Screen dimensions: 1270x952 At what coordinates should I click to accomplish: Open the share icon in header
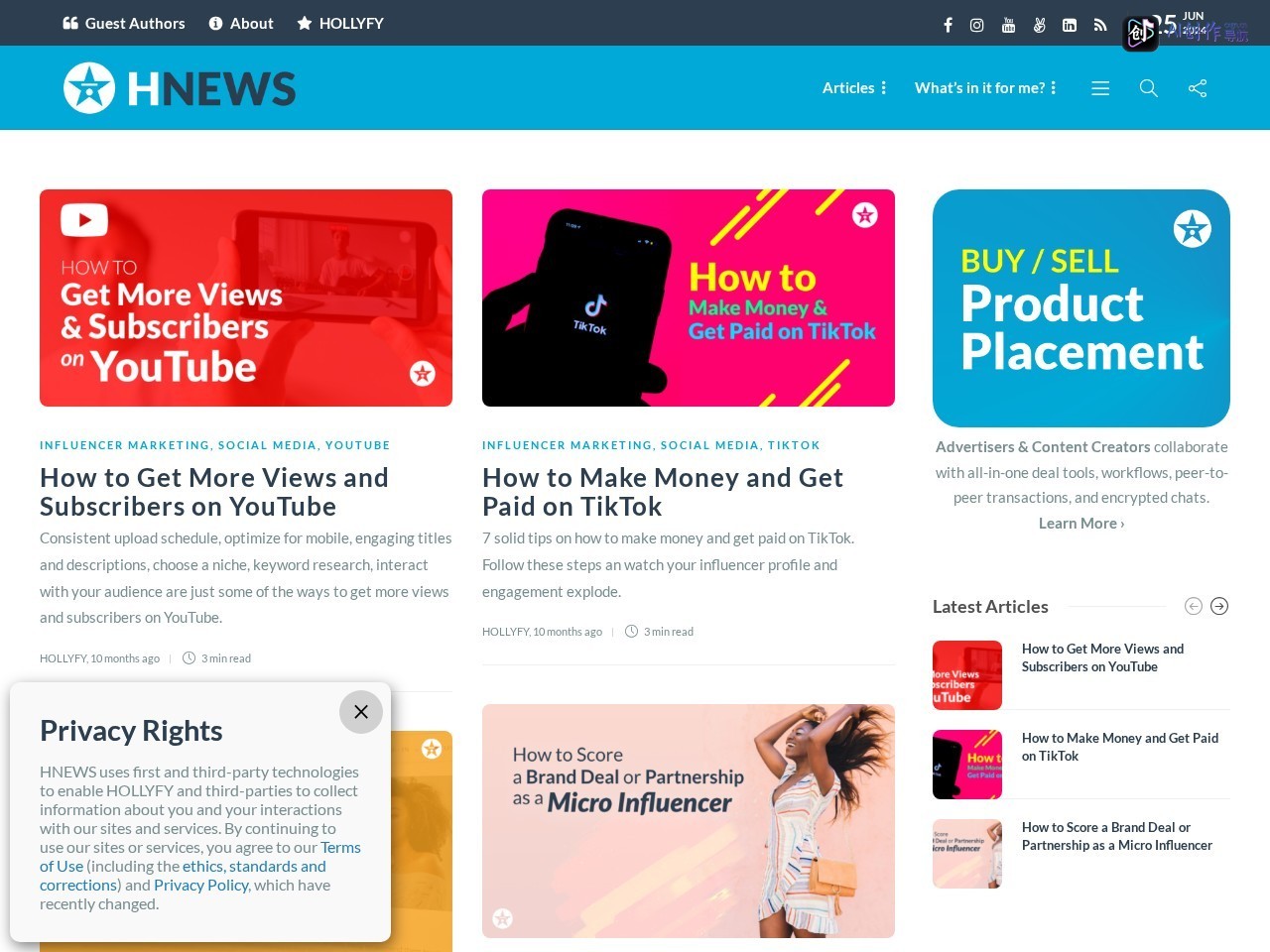point(1198,88)
